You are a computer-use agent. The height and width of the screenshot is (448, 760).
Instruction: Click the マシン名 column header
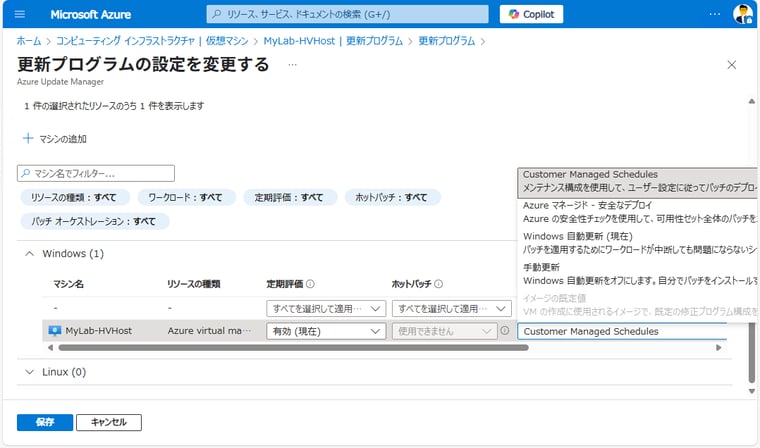point(68,284)
